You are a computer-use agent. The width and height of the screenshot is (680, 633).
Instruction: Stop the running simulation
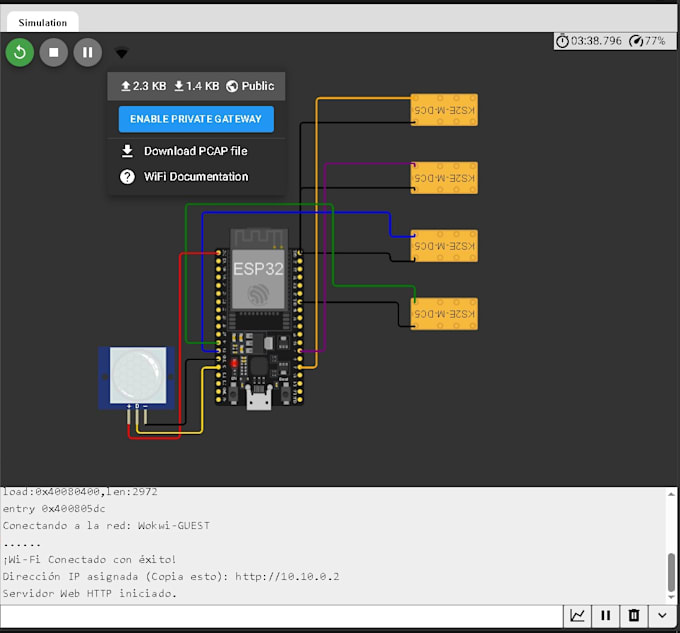54,52
